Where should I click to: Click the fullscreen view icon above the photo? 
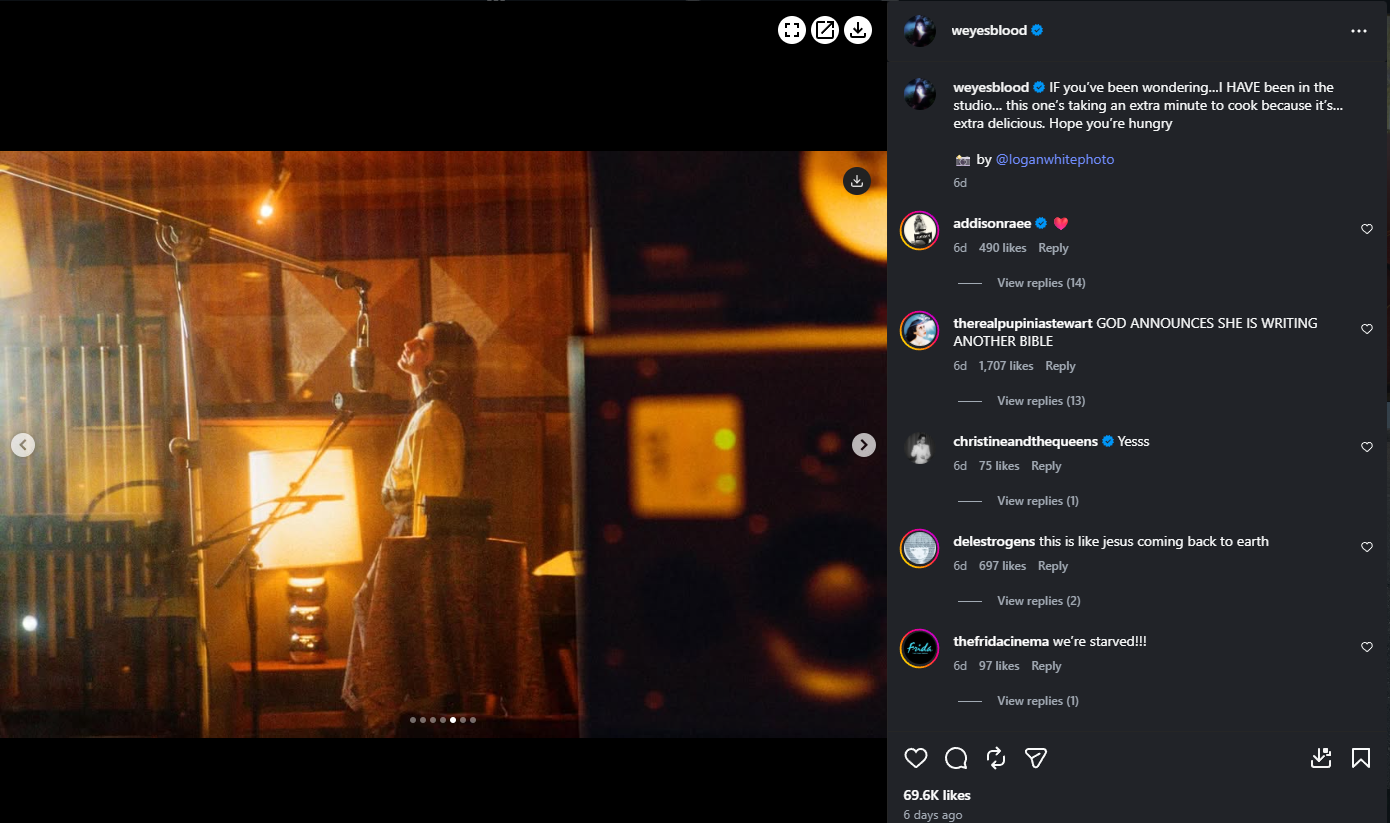click(x=792, y=30)
